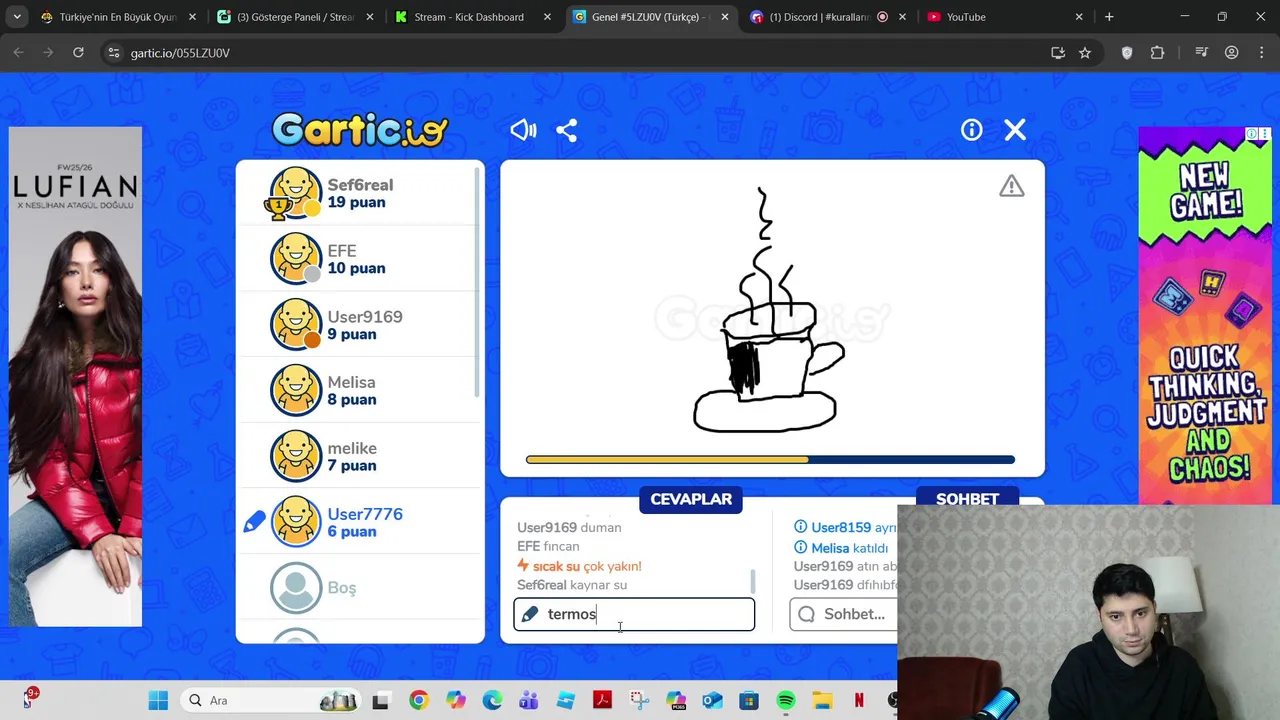This screenshot has height=720, width=1280.
Task: Click the answers list scrollbar
Action: [753, 581]
